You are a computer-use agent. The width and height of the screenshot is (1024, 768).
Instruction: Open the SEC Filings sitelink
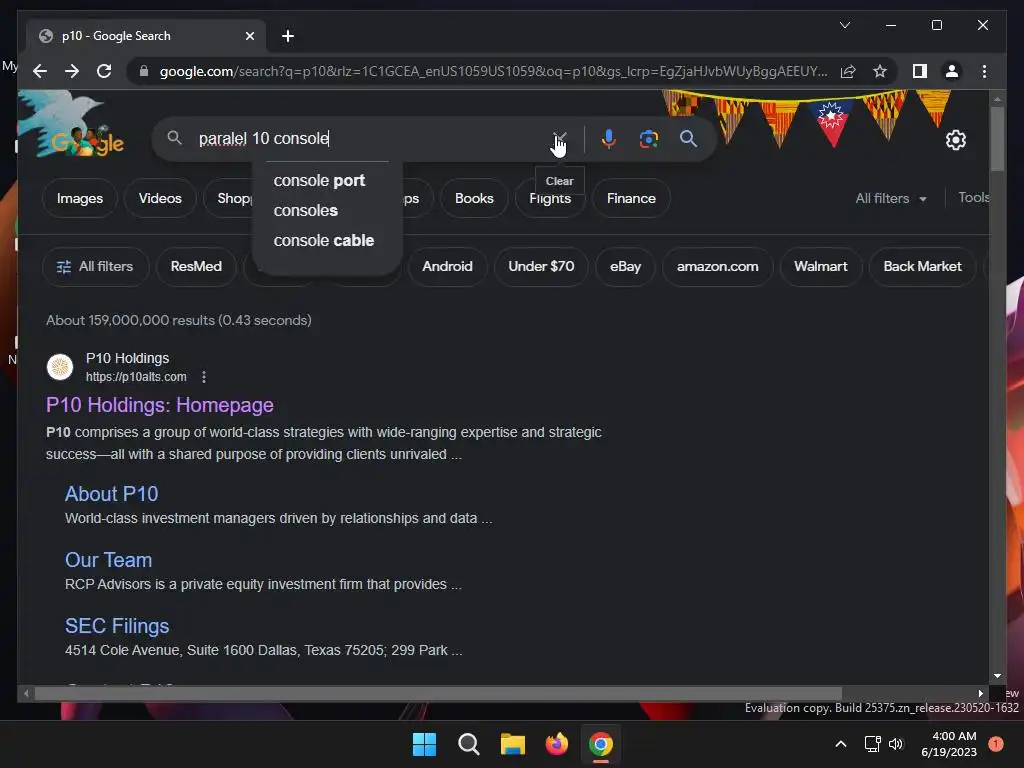click(117, 626)
